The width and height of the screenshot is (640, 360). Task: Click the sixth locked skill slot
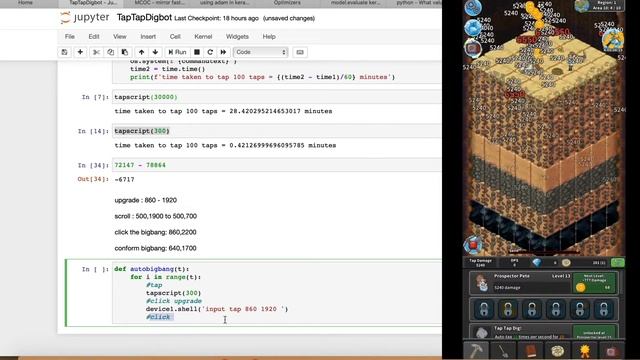pos(604,309)
